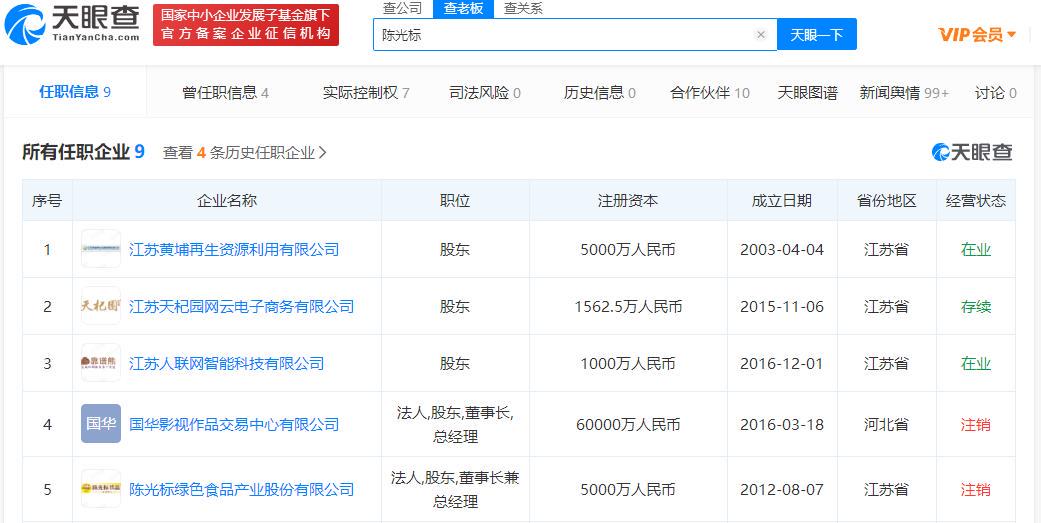Click the 注册资本 column header

coord(628,200)
